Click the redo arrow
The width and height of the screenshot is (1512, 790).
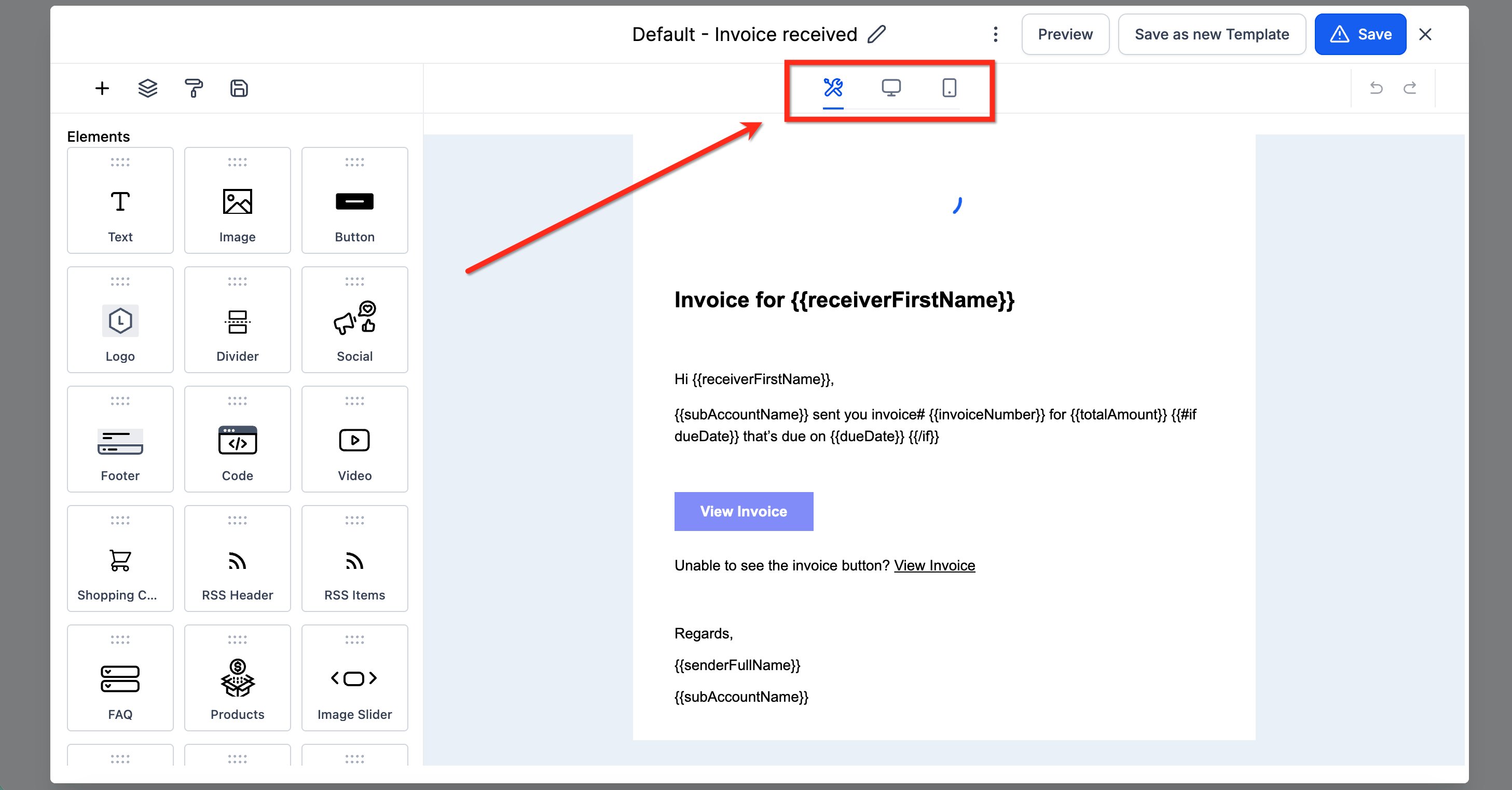(x=1409, y=88)
